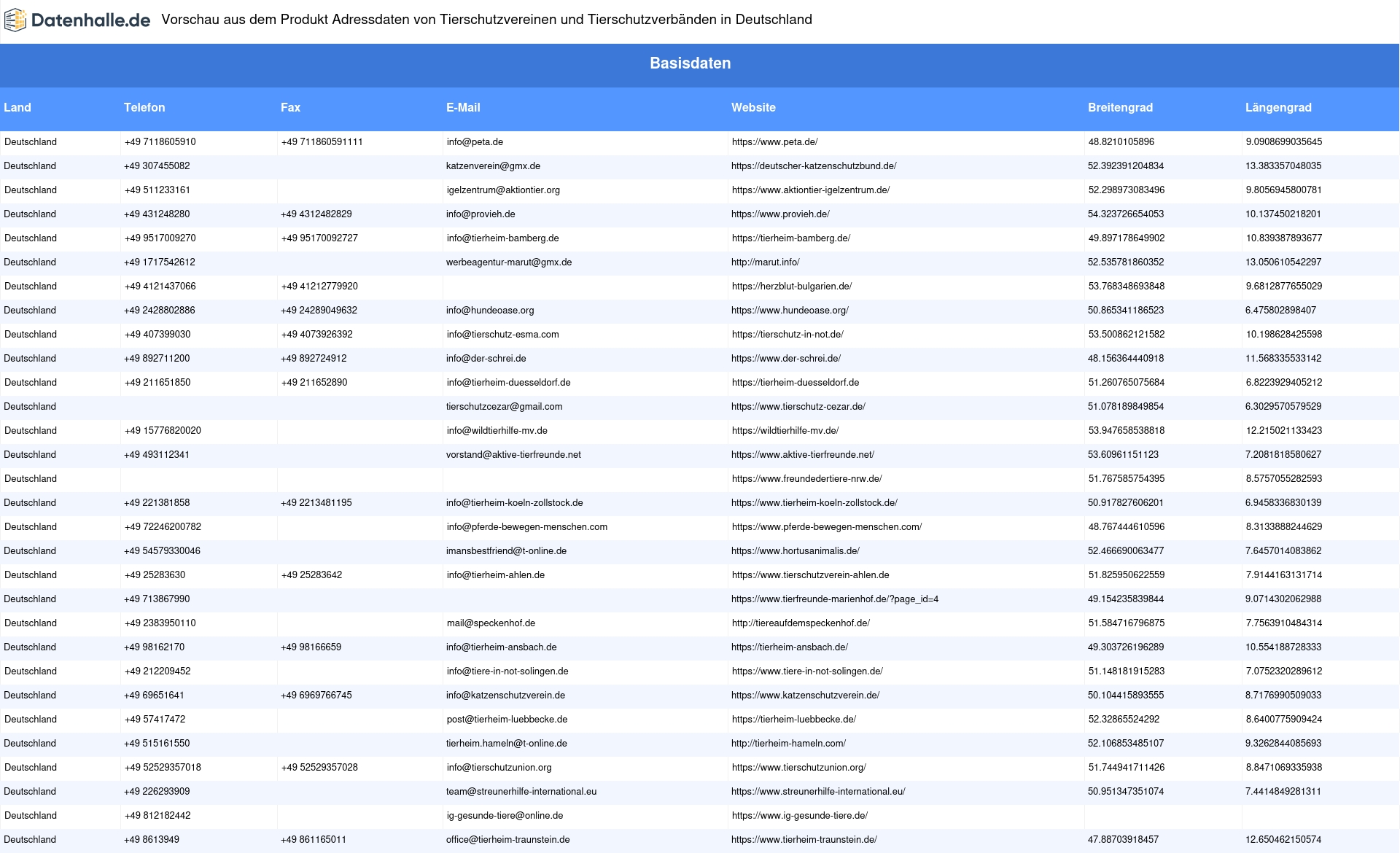Select fax +49 24289049632
Image resolution: width=1400 pixels, height=853 pixels.
319,311
